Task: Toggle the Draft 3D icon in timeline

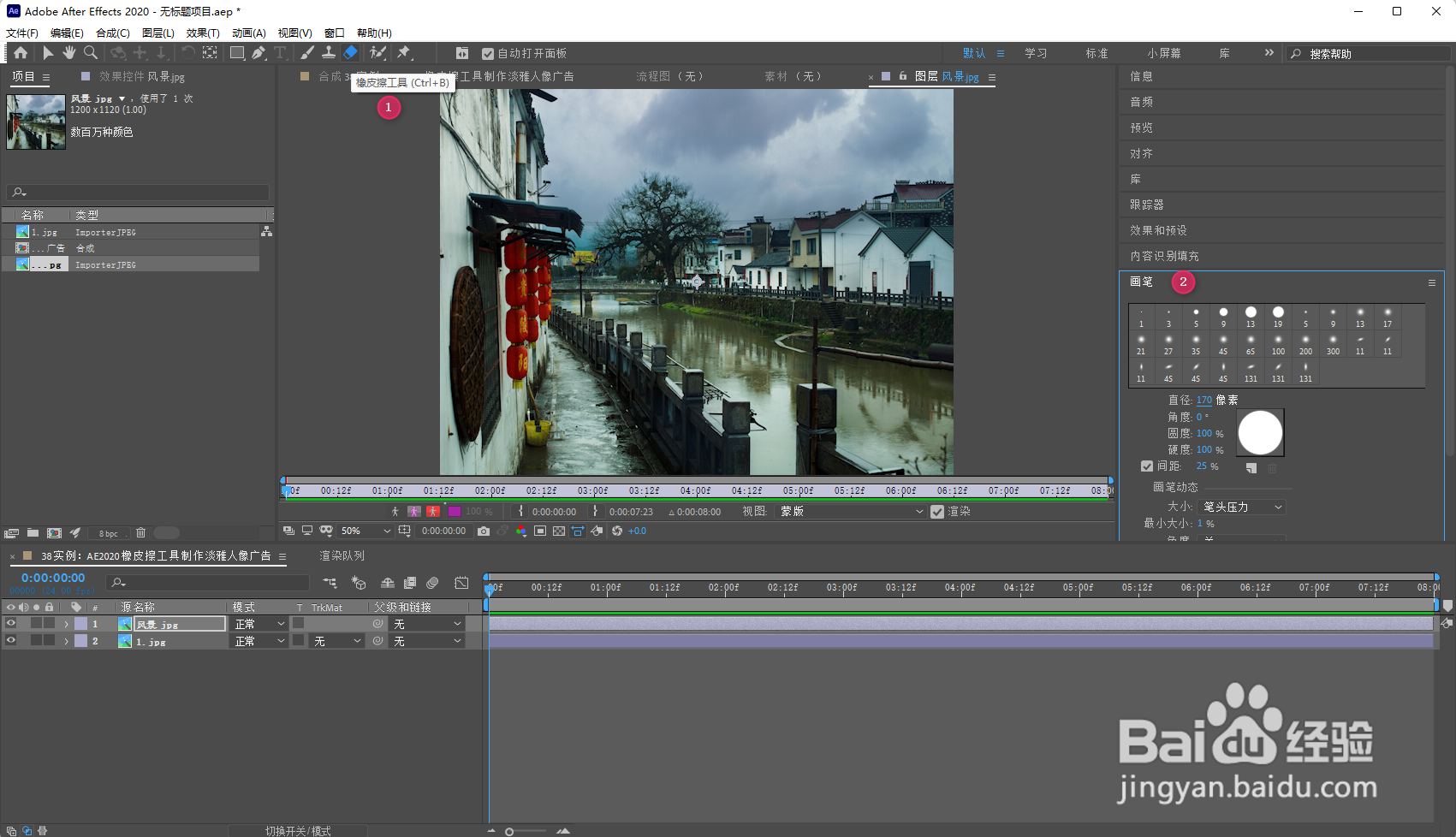Action: pyautogui.click(x=359, y=583)
